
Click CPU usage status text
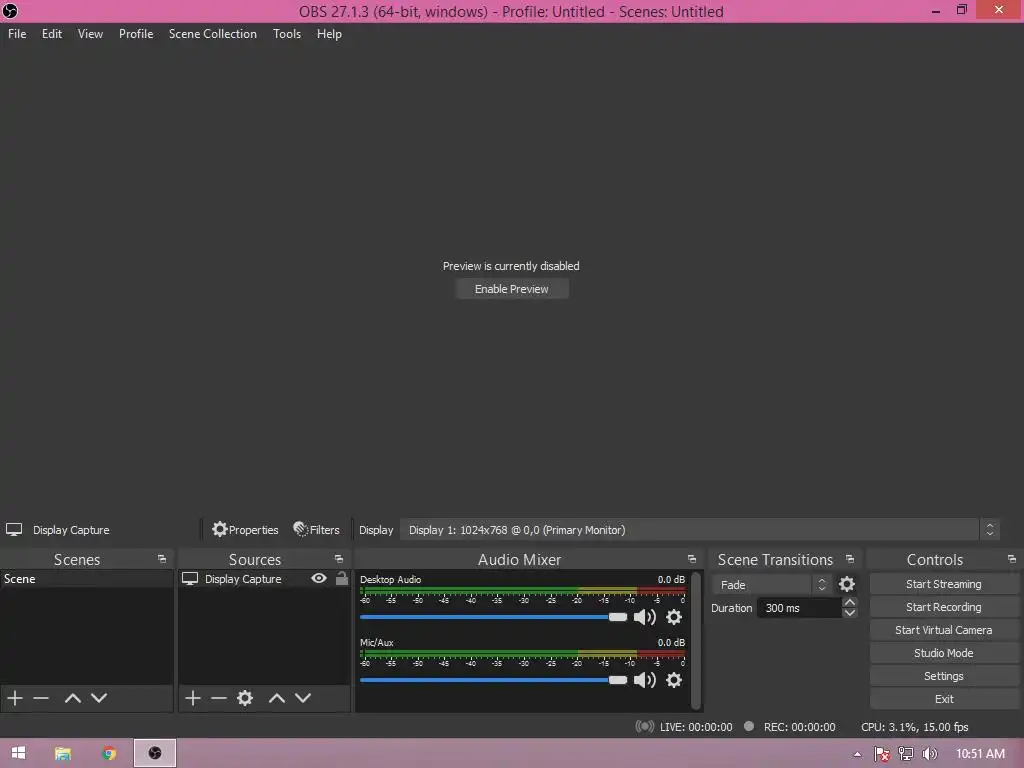[x=914, y=727]
